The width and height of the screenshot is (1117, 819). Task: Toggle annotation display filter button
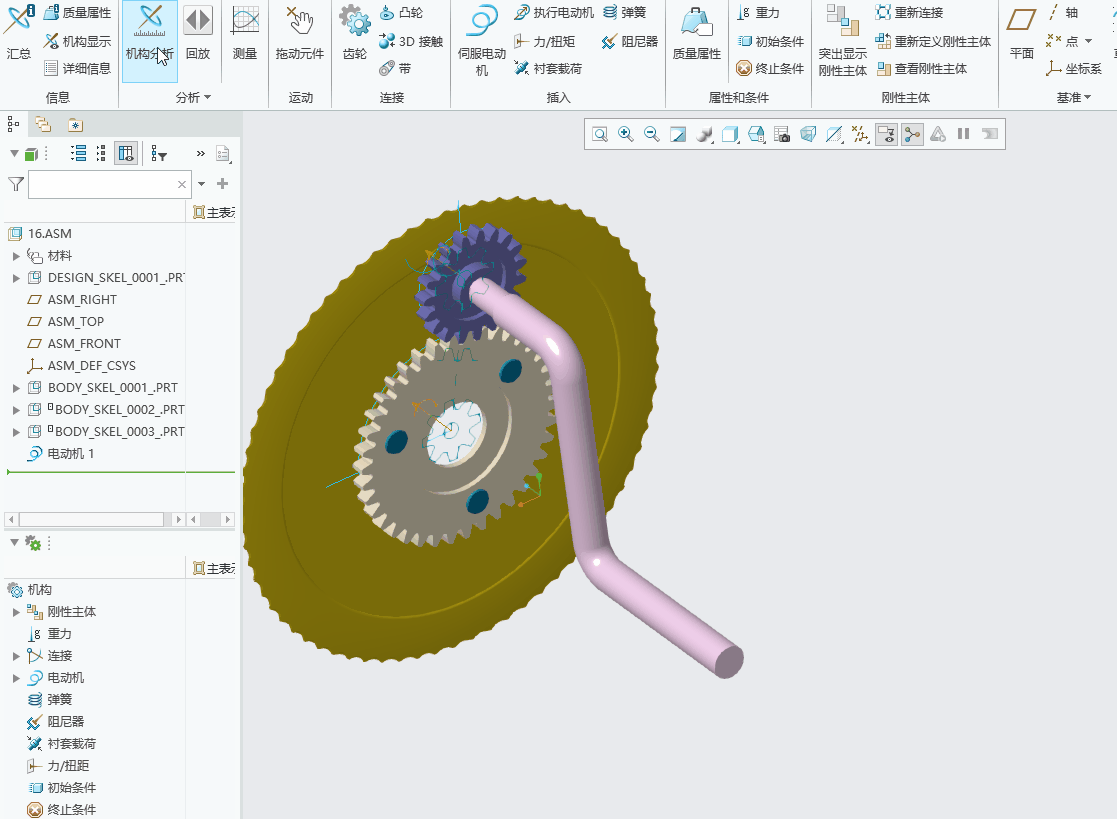point(887,134)
